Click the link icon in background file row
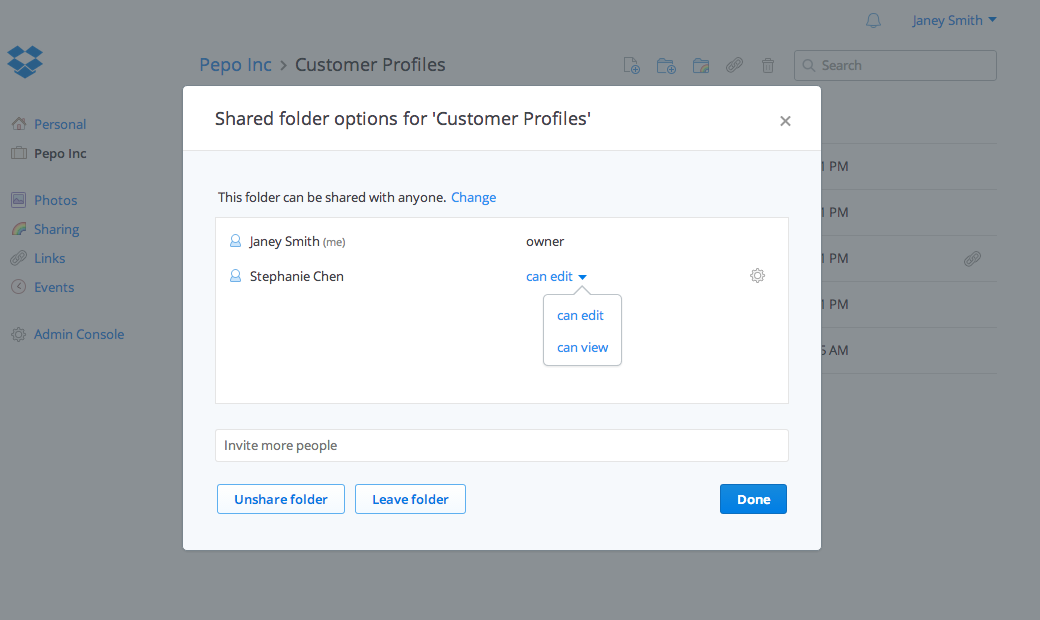This screenshot has height=620, width=1040. (972, 259)
